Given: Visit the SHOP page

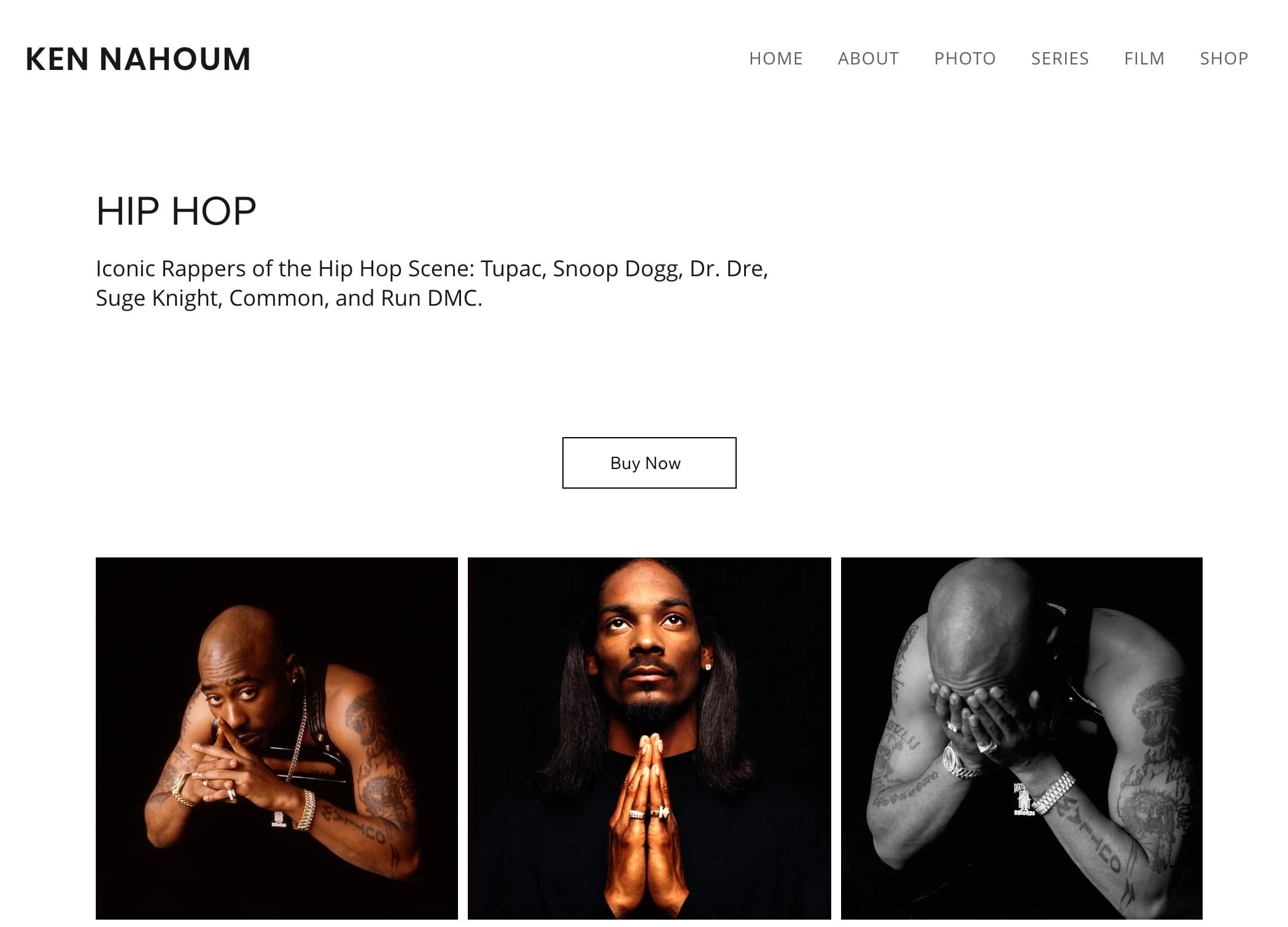Looking at the screenshot, I should (1224, 58).
